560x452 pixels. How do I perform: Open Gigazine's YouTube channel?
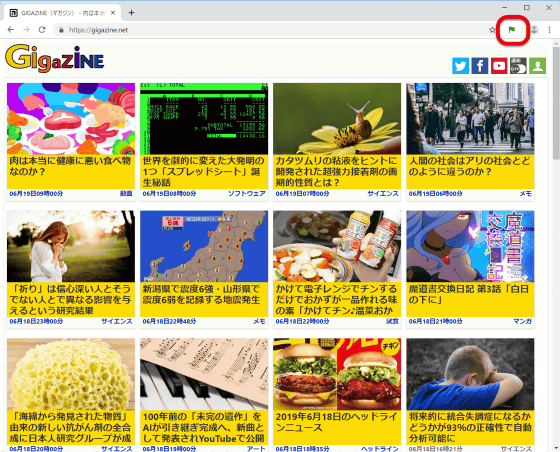499,66
